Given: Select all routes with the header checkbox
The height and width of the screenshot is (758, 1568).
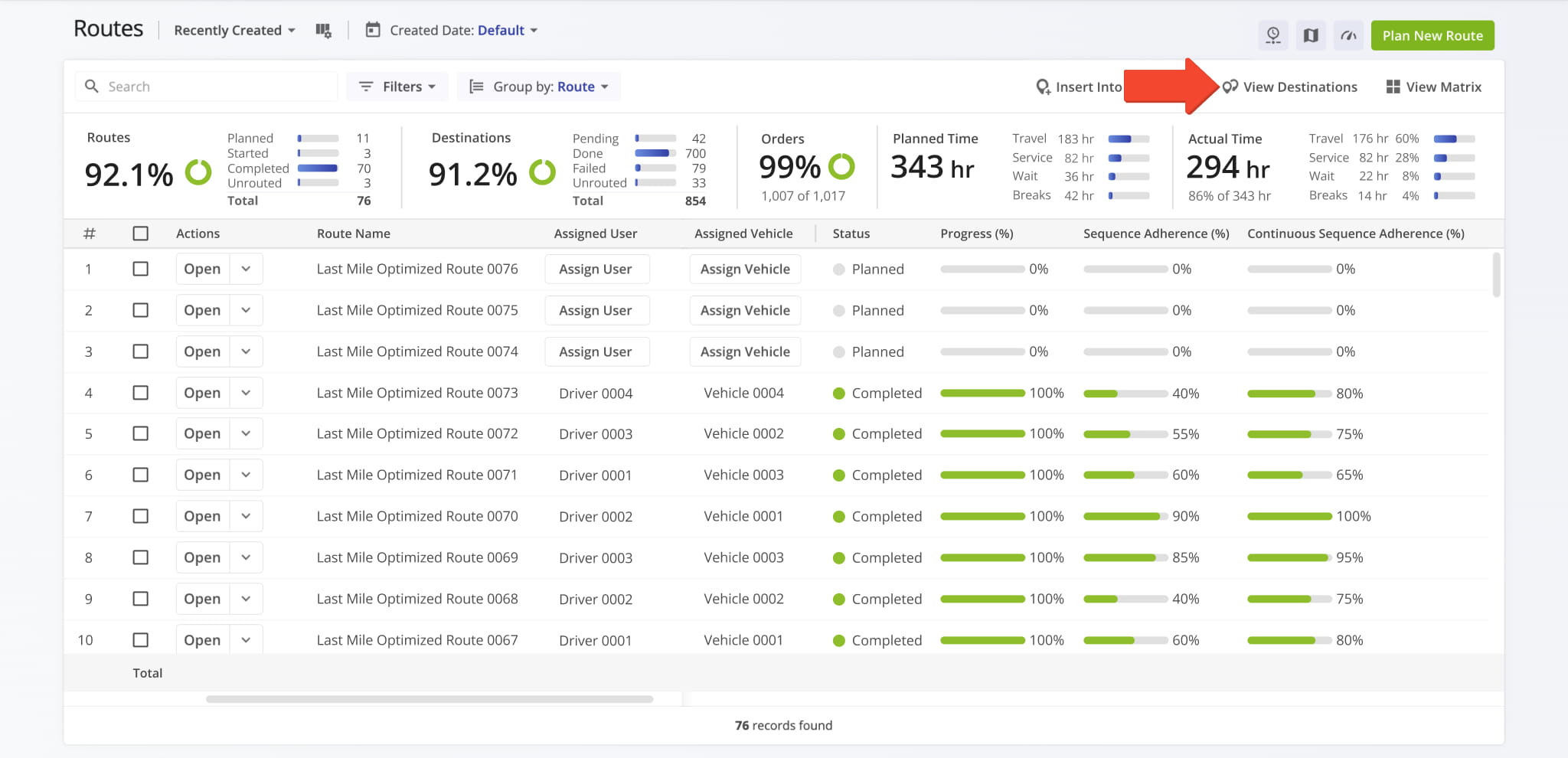Looking at the screenshot, I should coord(140,234).
